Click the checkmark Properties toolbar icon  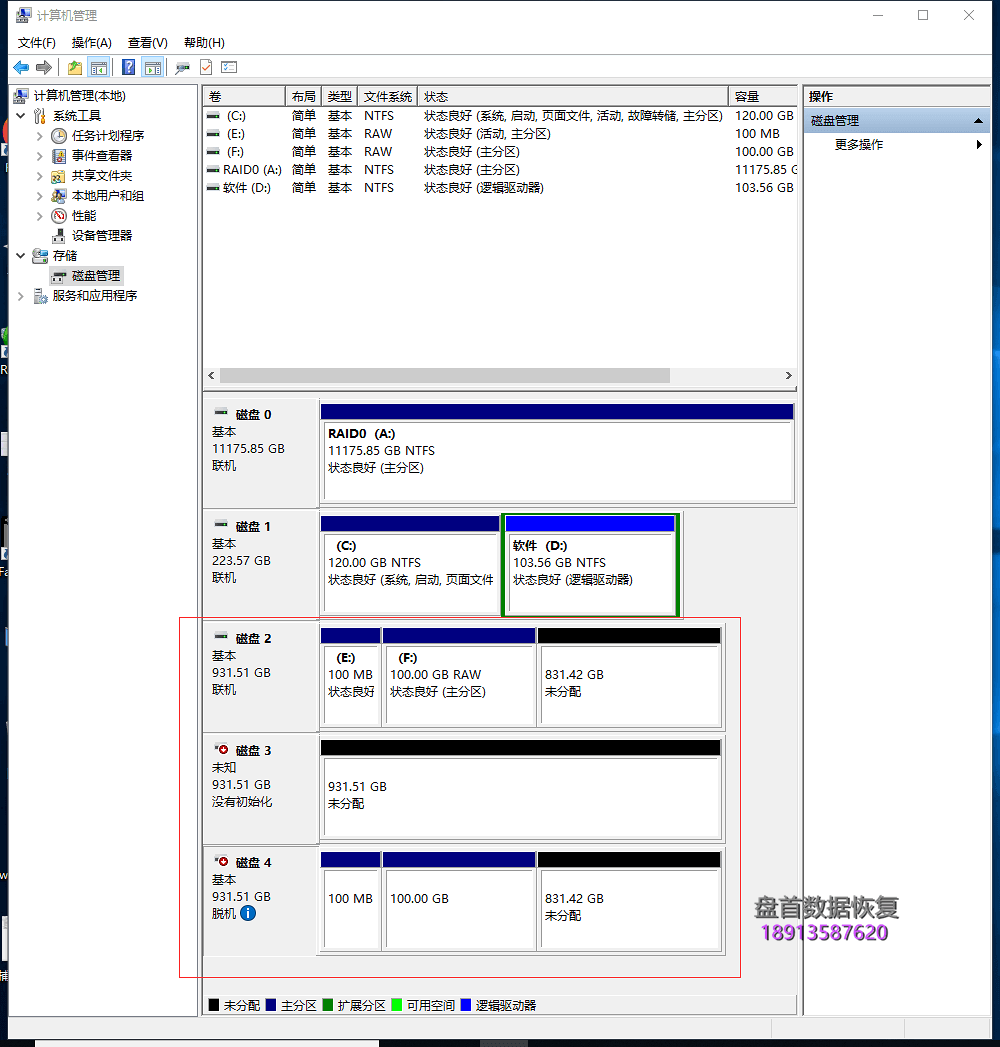(206, 67)
